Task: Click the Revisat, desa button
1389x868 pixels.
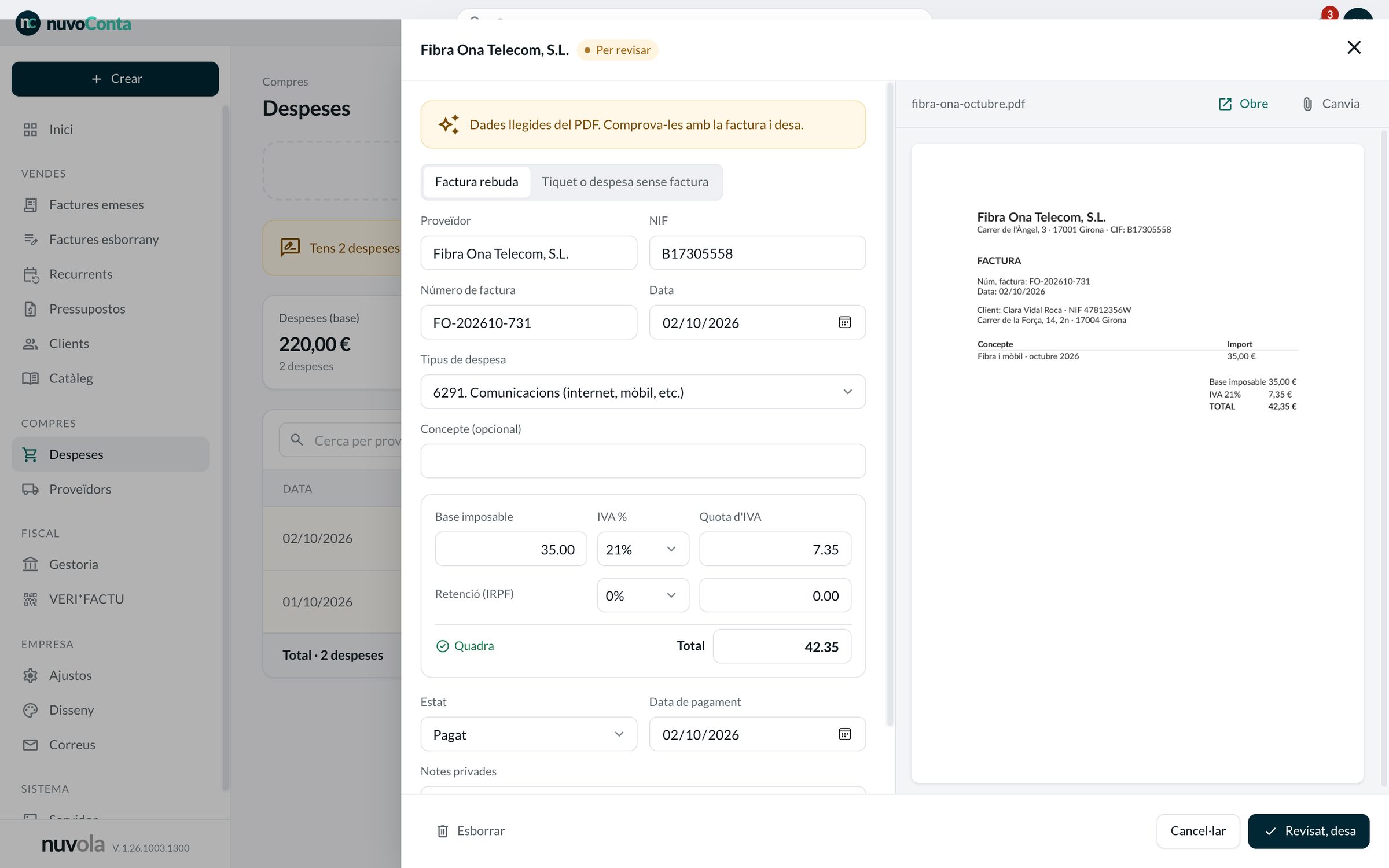Action: pos(1309,831)
